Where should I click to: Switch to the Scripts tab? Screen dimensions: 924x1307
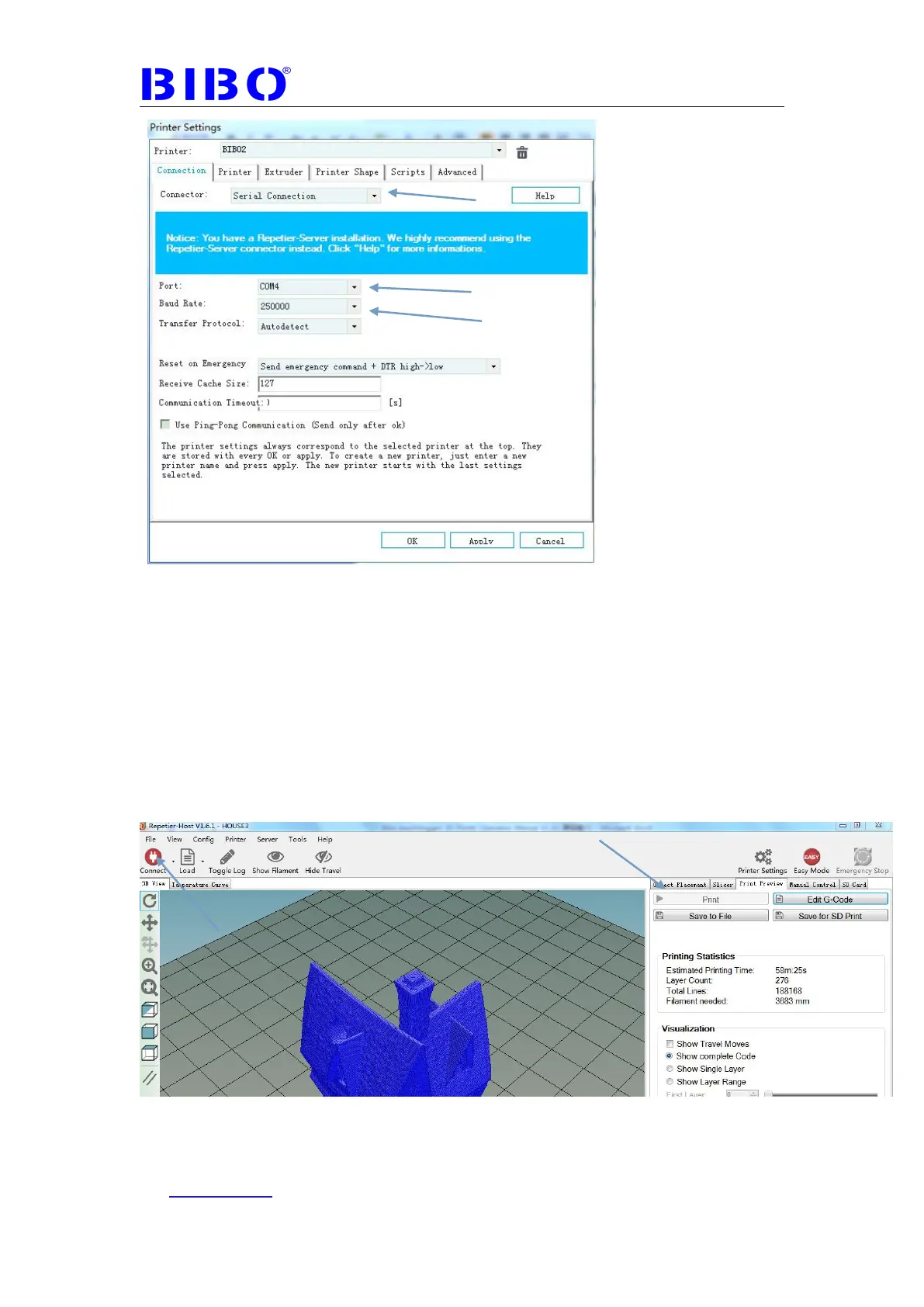(x=408, y=172)
